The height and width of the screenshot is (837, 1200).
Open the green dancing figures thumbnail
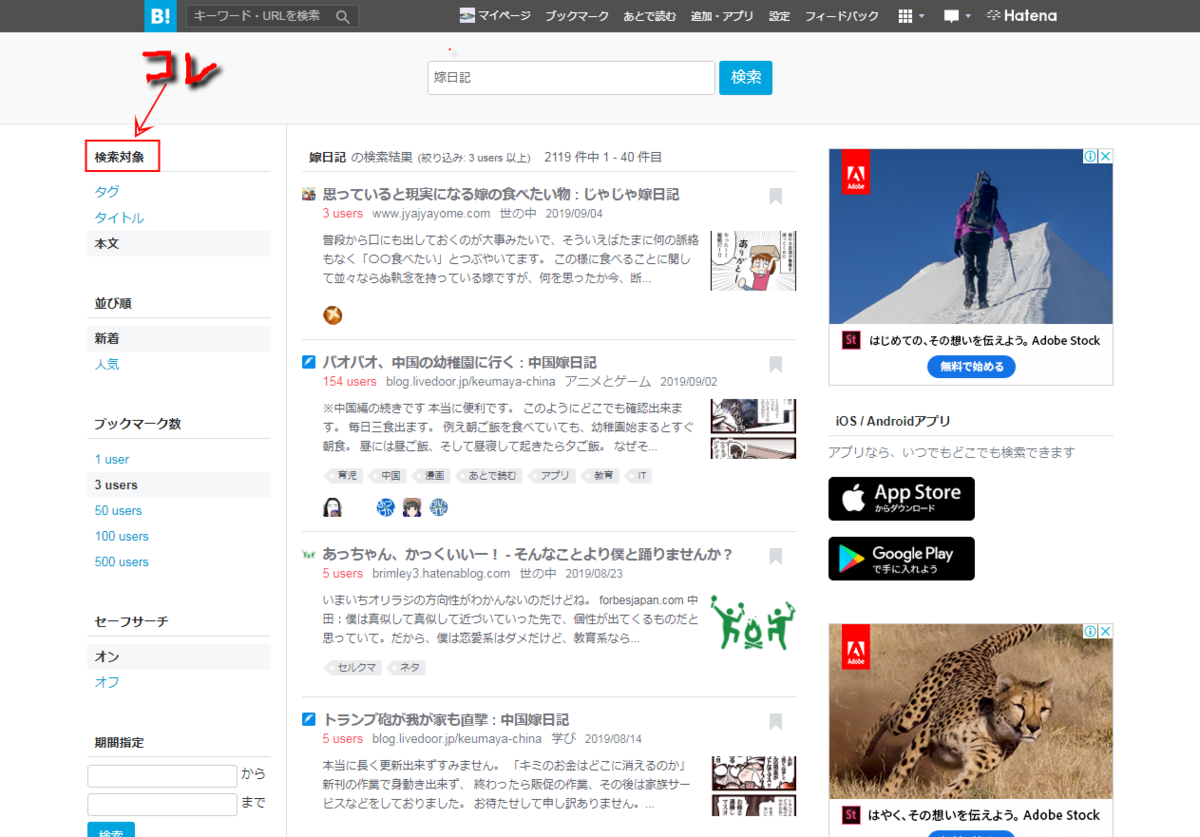point(753,622)
